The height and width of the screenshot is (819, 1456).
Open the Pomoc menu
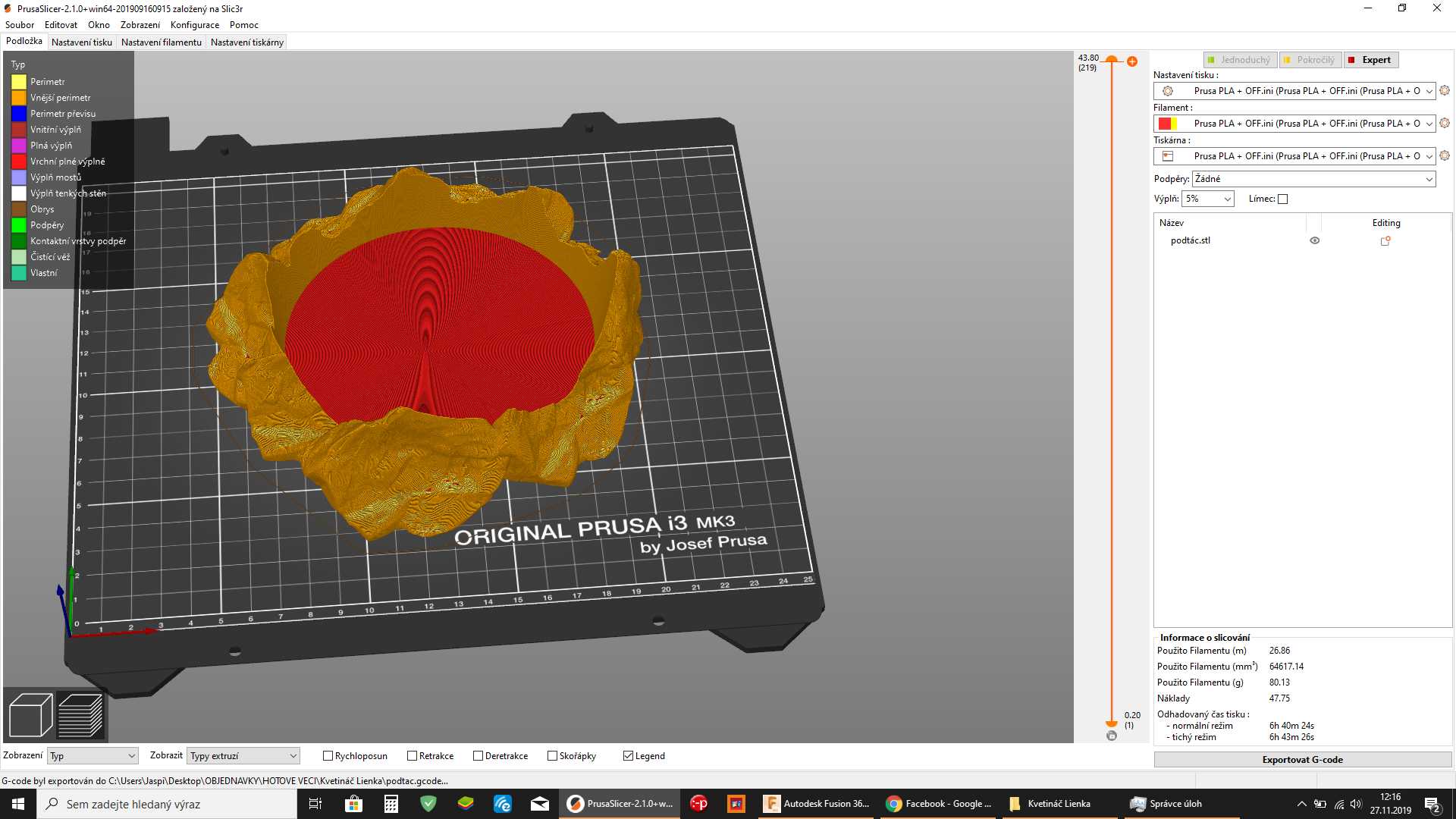[244, 25]
